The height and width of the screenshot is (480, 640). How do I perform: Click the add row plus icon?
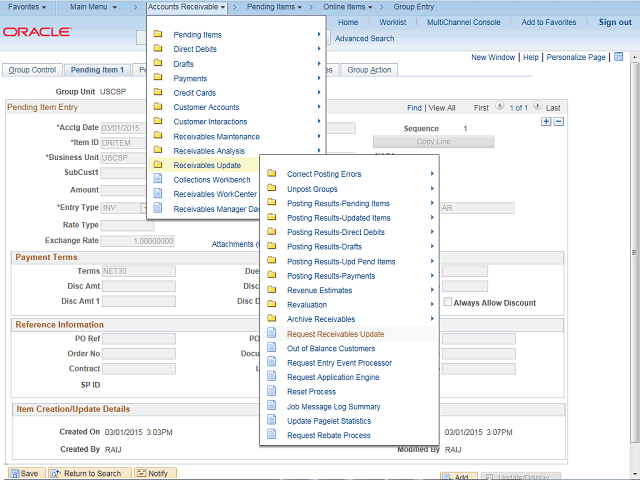point(546,121)
